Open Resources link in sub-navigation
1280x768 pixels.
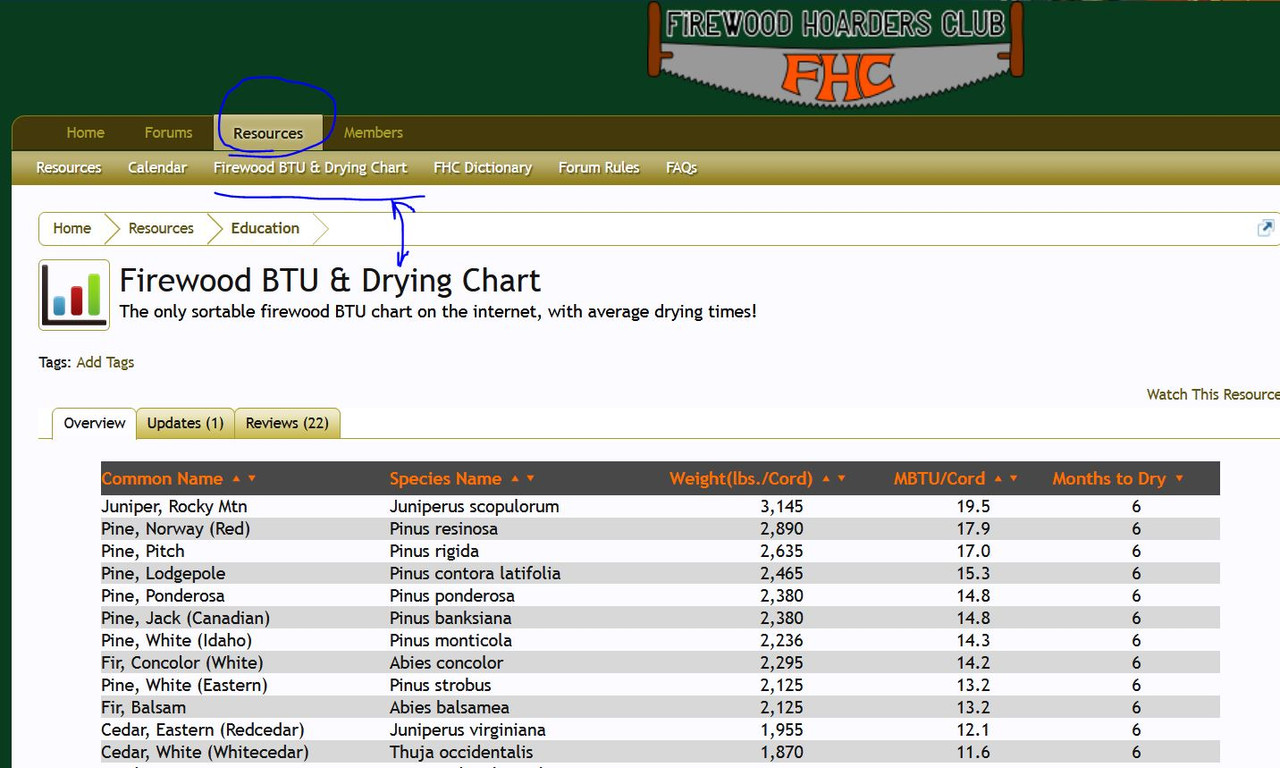(x=68, y=168)
